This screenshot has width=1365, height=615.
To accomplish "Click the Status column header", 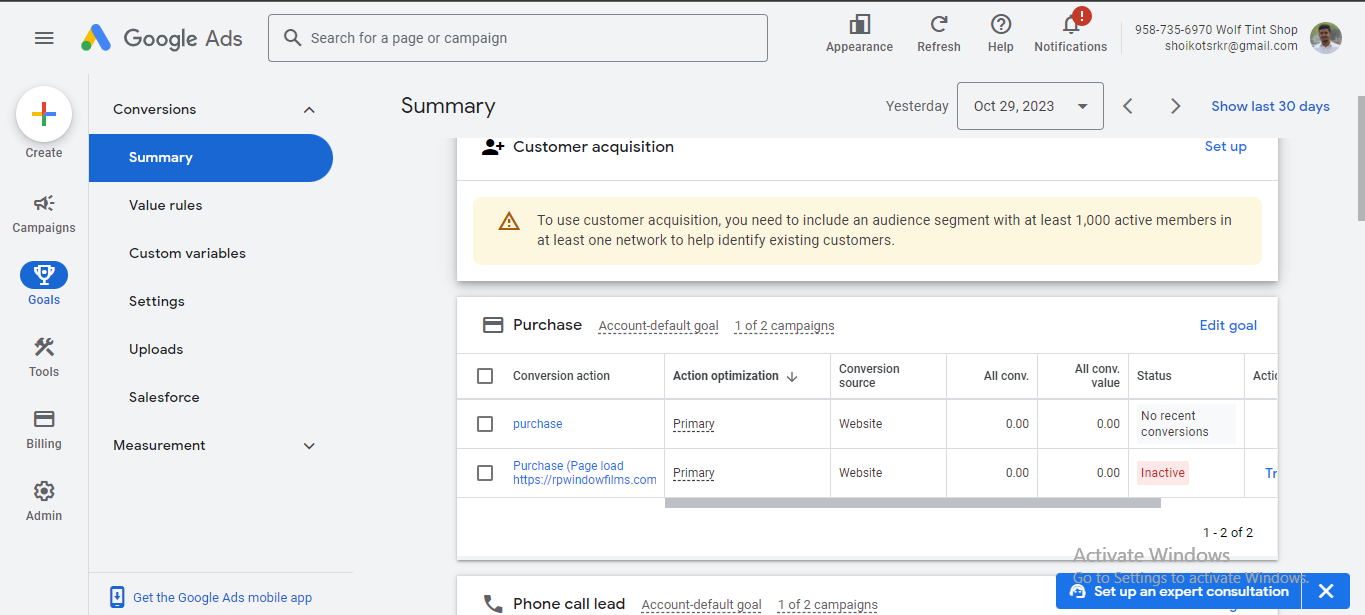I will 1154,376.
